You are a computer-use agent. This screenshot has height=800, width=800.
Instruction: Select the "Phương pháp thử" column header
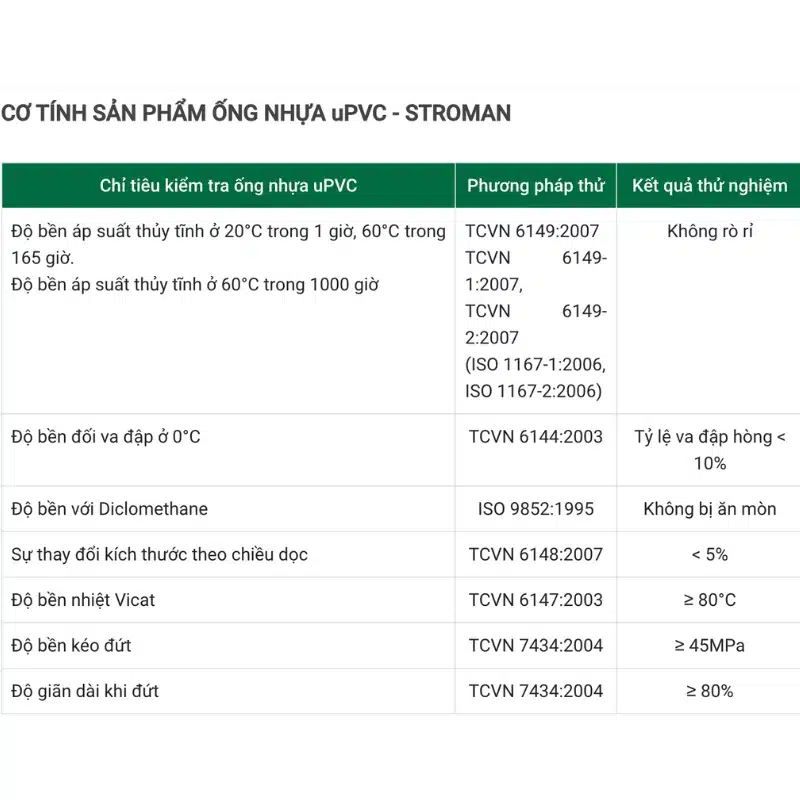point(536,186)
